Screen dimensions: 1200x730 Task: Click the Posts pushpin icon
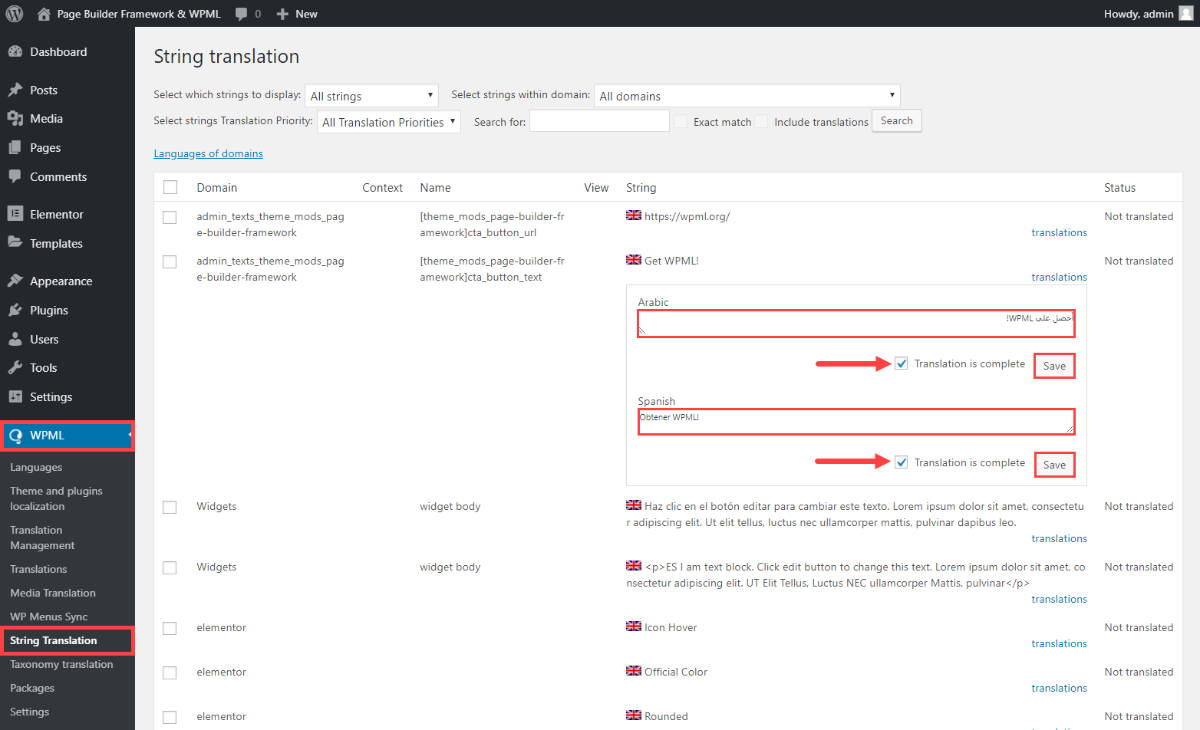[x=15, y=90]
